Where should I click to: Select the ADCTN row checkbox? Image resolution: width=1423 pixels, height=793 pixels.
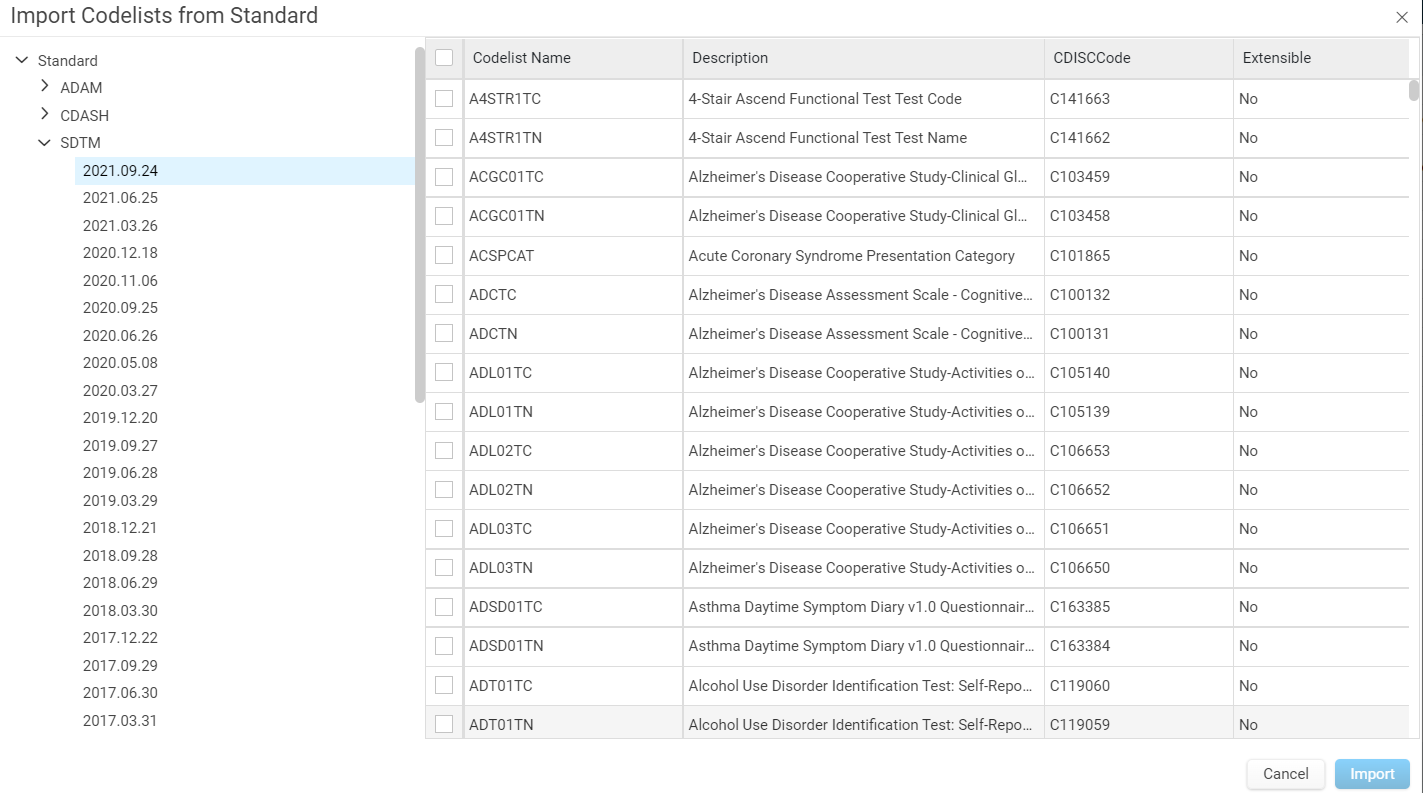(444, 333)
